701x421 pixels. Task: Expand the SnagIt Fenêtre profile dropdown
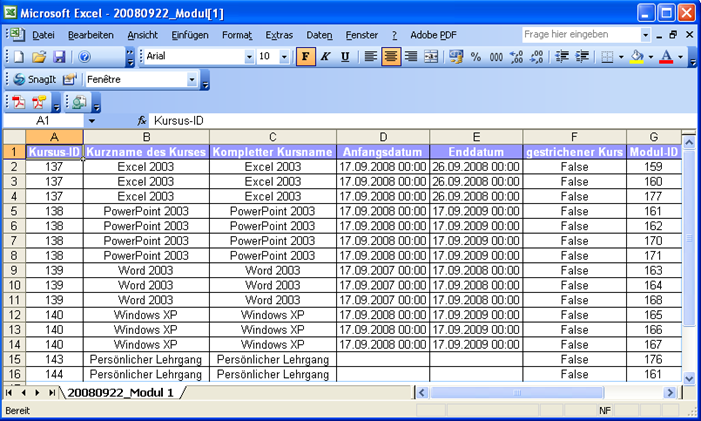[192, 79]
